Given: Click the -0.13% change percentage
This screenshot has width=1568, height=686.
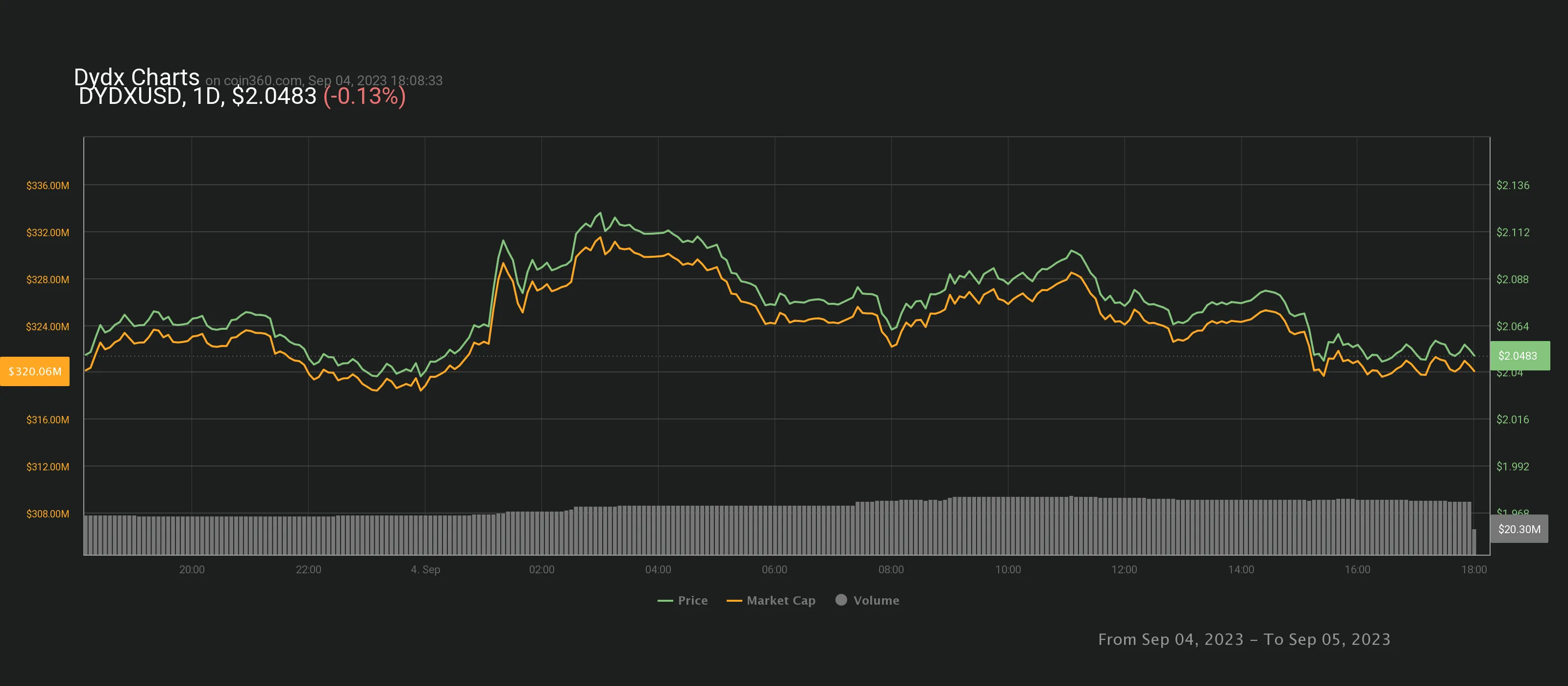Looking at the screenshot, I should pyautogui.click(x=364, y=96).
